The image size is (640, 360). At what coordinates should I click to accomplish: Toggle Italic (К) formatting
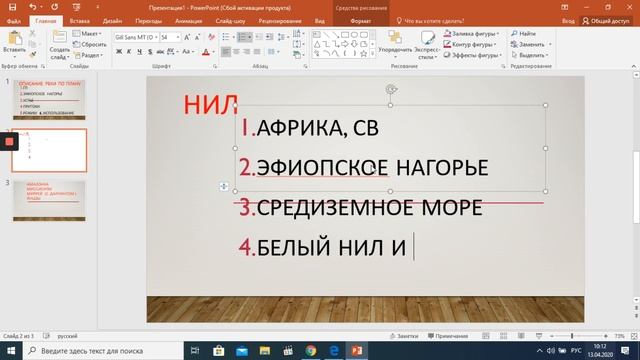click(x=129, y=51)
